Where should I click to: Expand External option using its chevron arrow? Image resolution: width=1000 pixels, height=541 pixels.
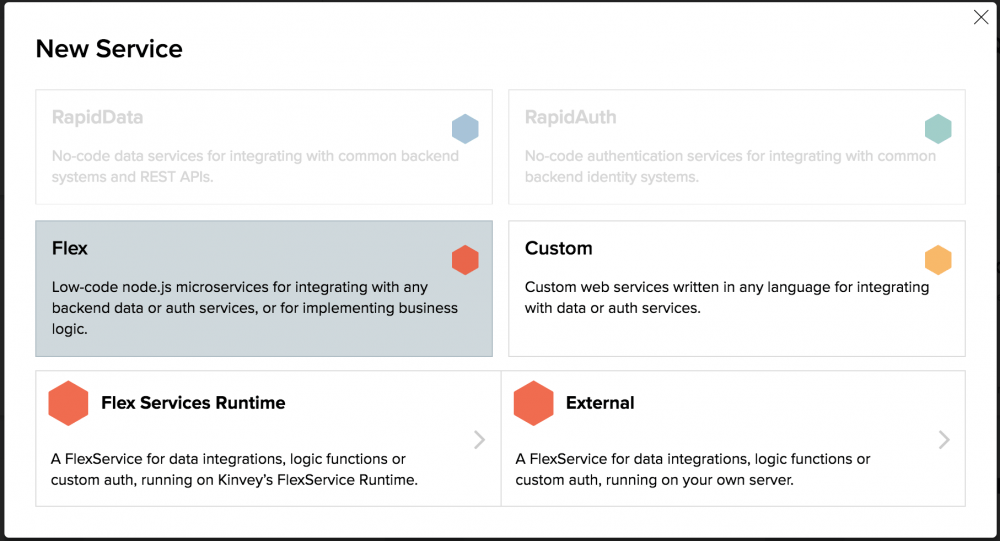[944, 439]
